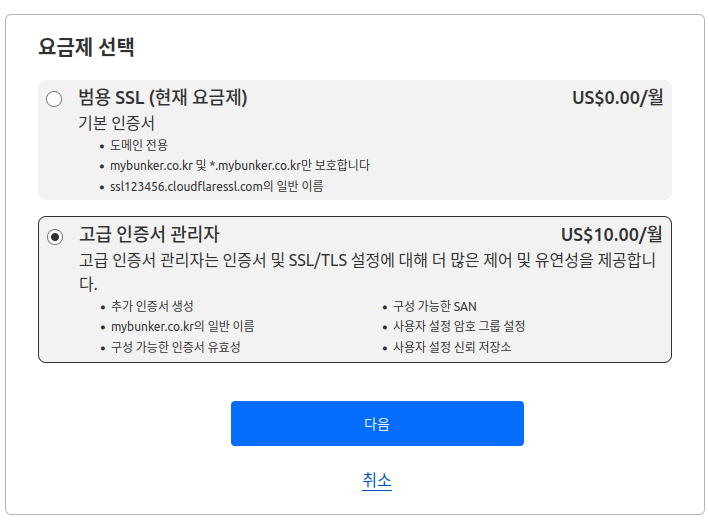Click the 기본 인증서 subtitle text
This screenshot has width=709, height=520.
pos(117,124)
